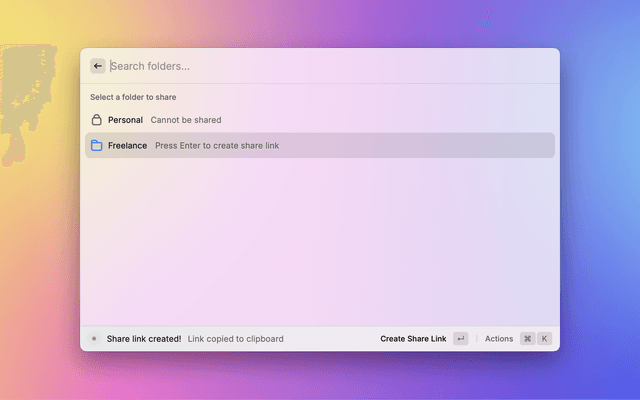Image resolution: width=640 pixels, height=400 pixels.
Task: Click the Create Share Link button
Action: click(413, 339)
